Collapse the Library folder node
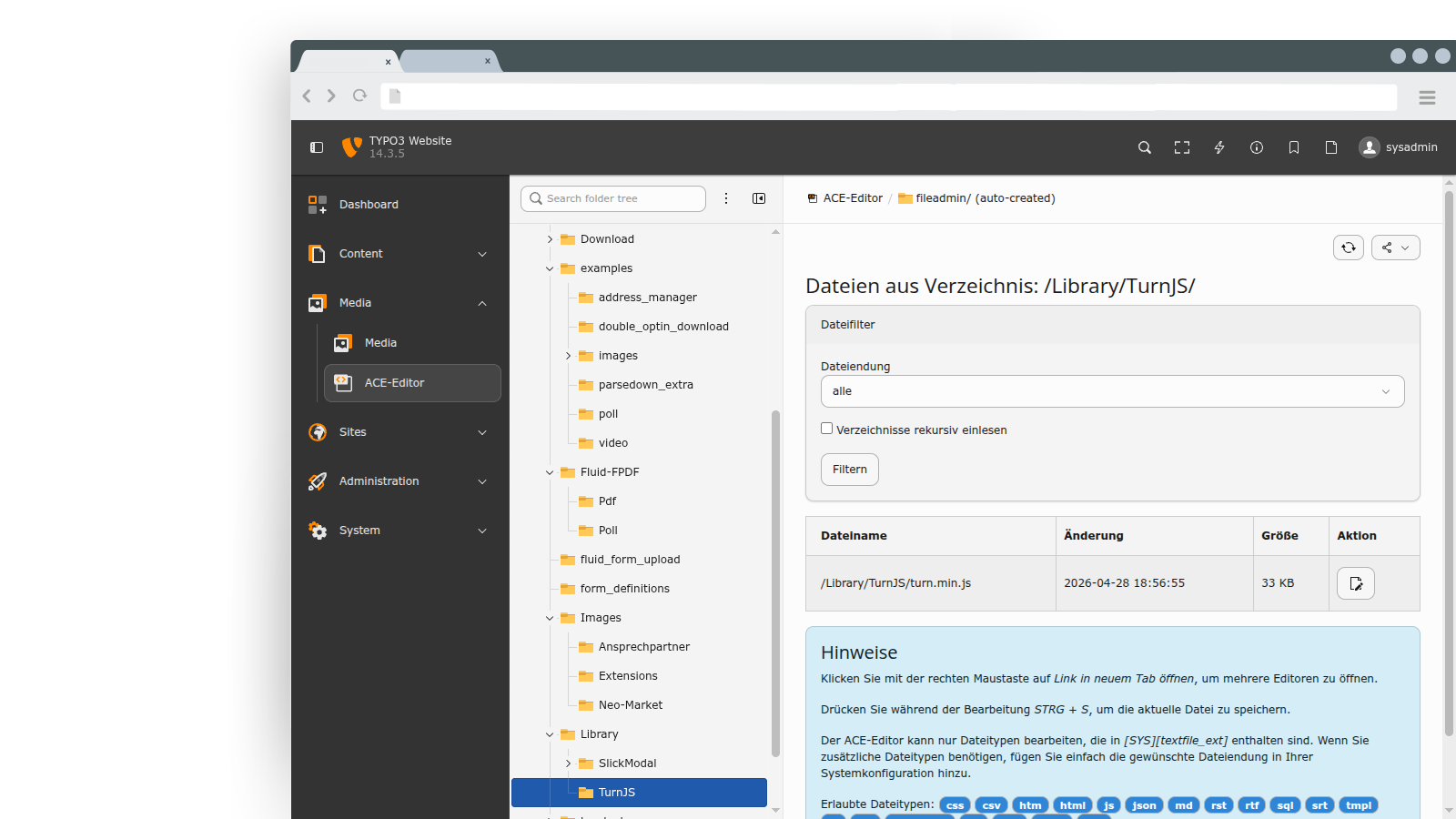The image size is (1456, 819). pyautogui.click(x=550, y=734)
